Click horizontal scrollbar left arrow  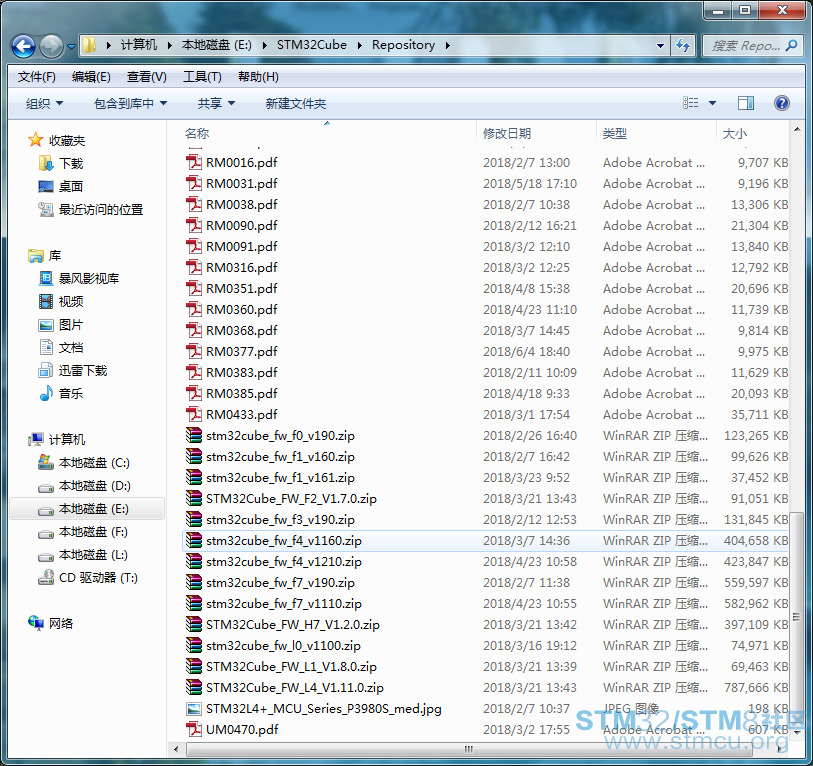tap(176, 749)
